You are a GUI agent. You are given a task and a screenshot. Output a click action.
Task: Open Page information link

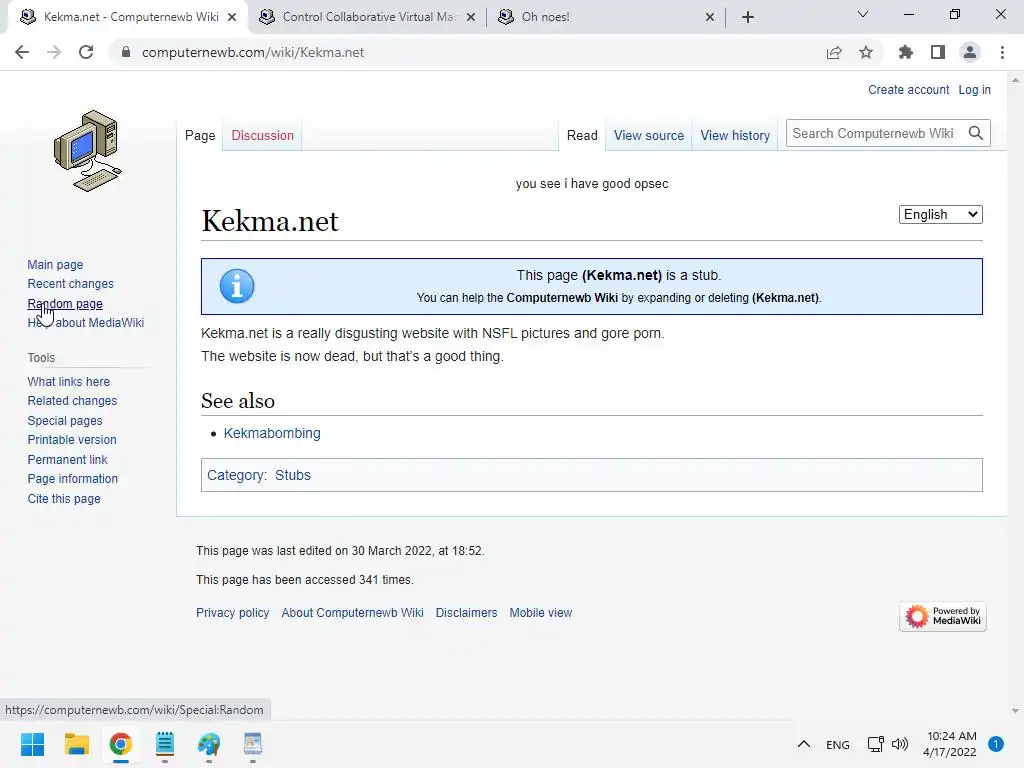pyautogui.click(x=72, y=479)
